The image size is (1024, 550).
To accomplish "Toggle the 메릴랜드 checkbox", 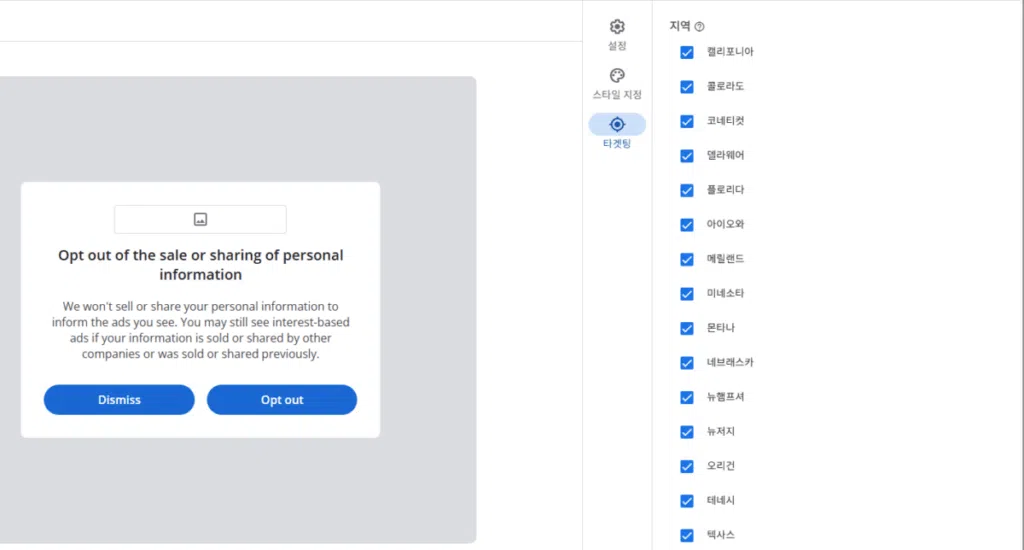I will pos(687,259).
